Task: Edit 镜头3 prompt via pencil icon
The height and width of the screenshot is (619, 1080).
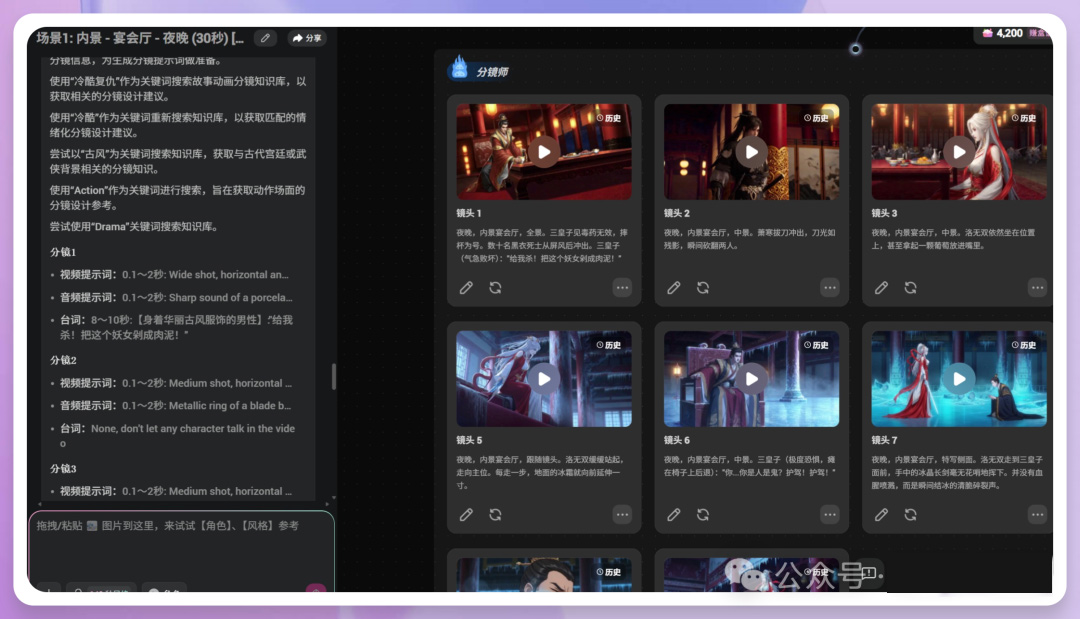Action: [x=881, y=287]
